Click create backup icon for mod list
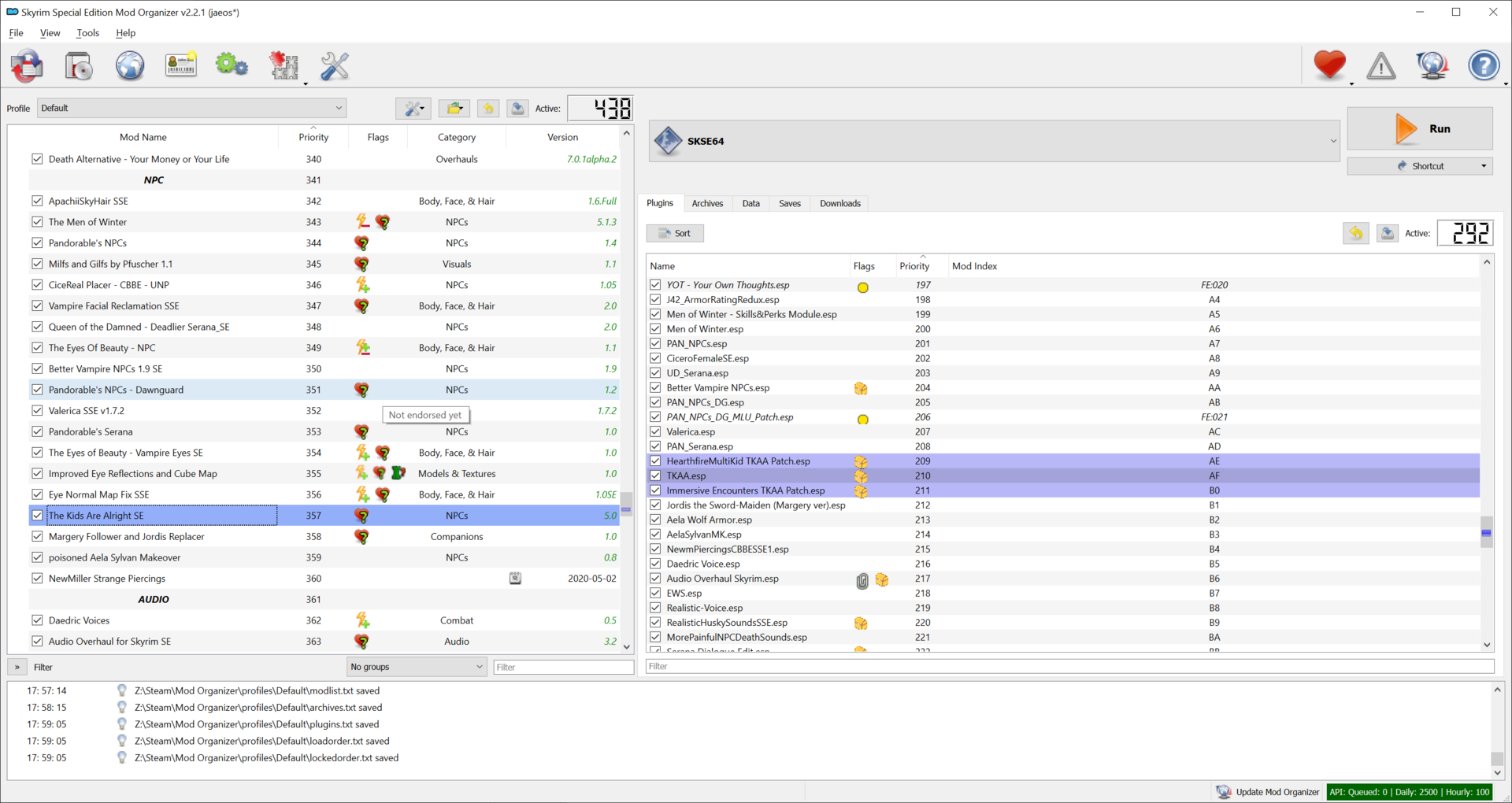Screen dimensions: 1512x803 517,109
